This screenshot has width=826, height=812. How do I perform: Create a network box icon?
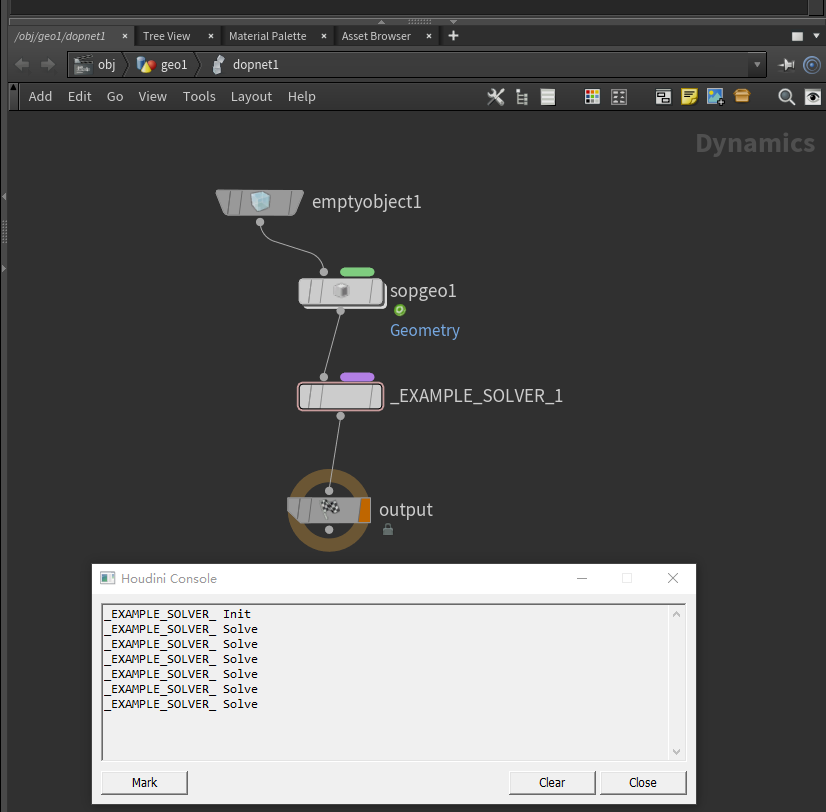663,97
